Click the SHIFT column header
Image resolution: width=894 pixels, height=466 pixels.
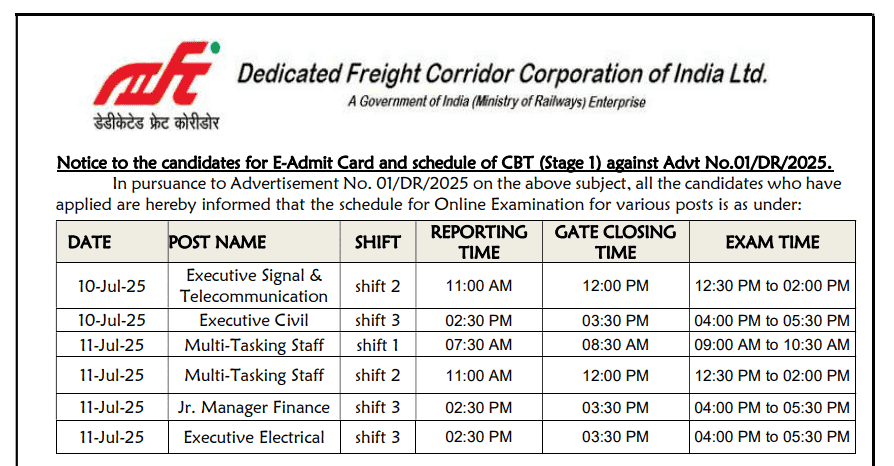[x=377, y=242]
